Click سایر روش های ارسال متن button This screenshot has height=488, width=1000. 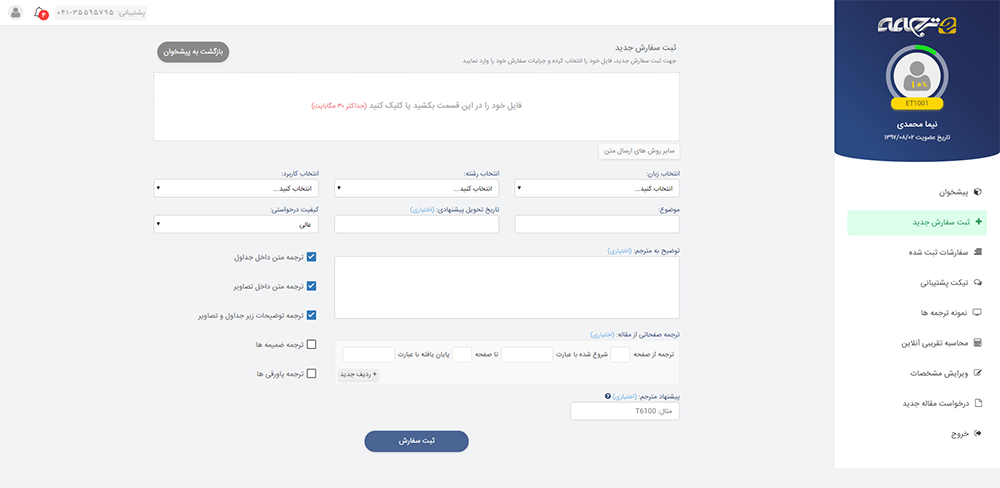[639, 151]
